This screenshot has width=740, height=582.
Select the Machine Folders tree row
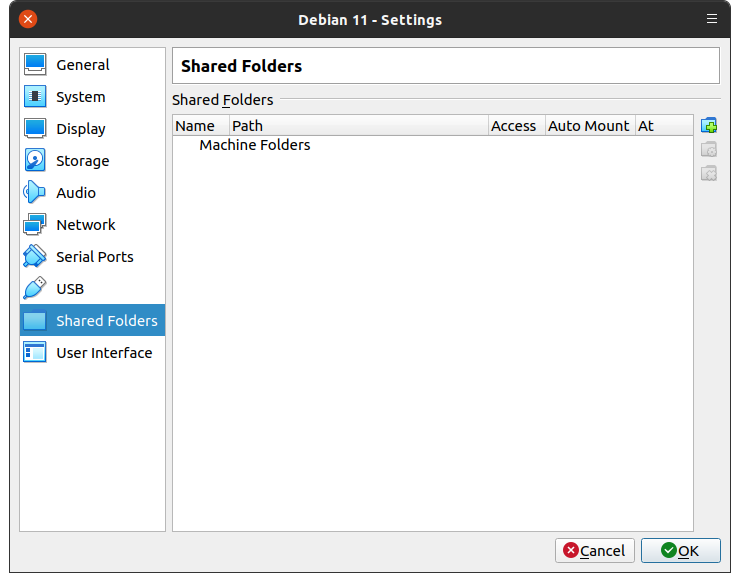pos(254,145)
